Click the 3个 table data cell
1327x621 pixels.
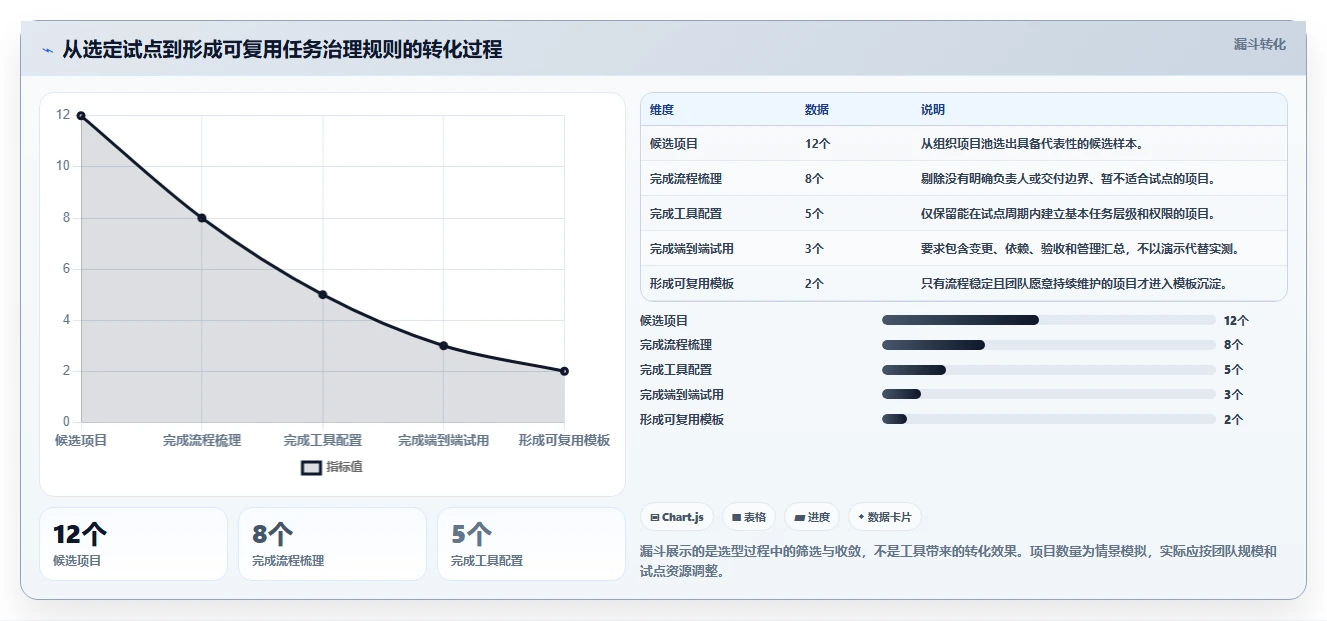[x=815, y=249]
